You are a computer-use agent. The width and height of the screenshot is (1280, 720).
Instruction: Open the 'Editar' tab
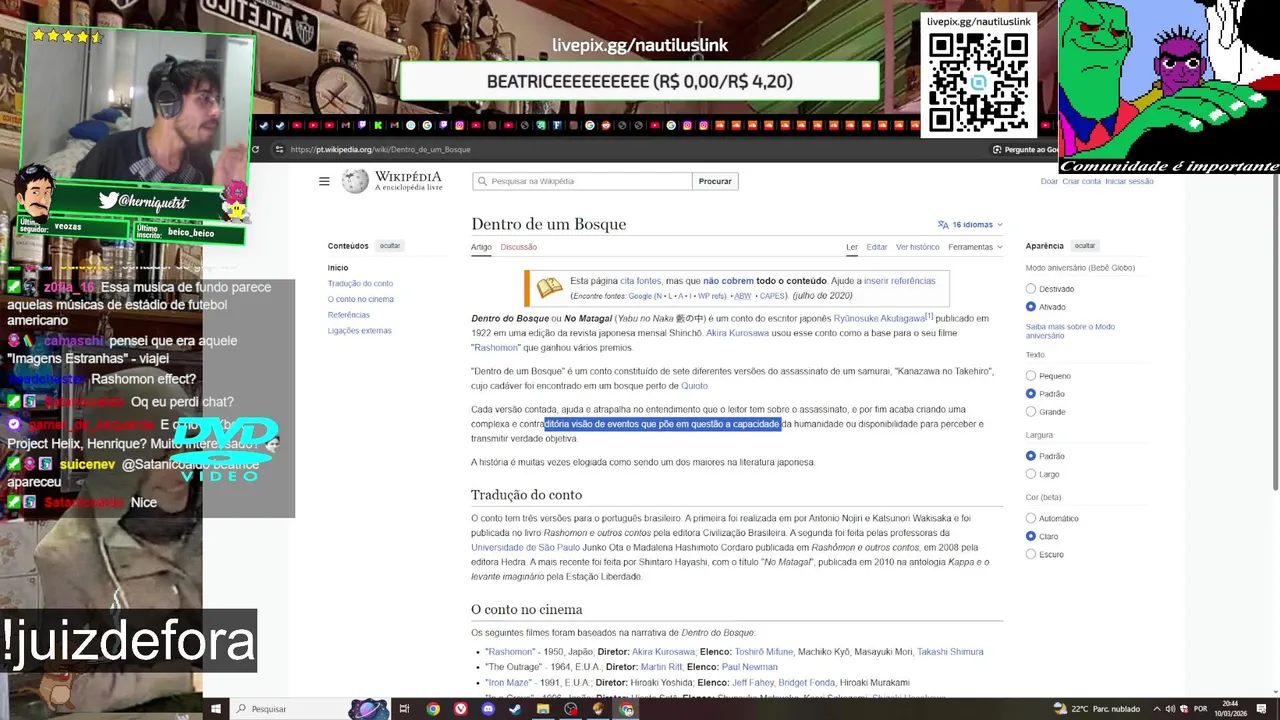click(877, 247)
